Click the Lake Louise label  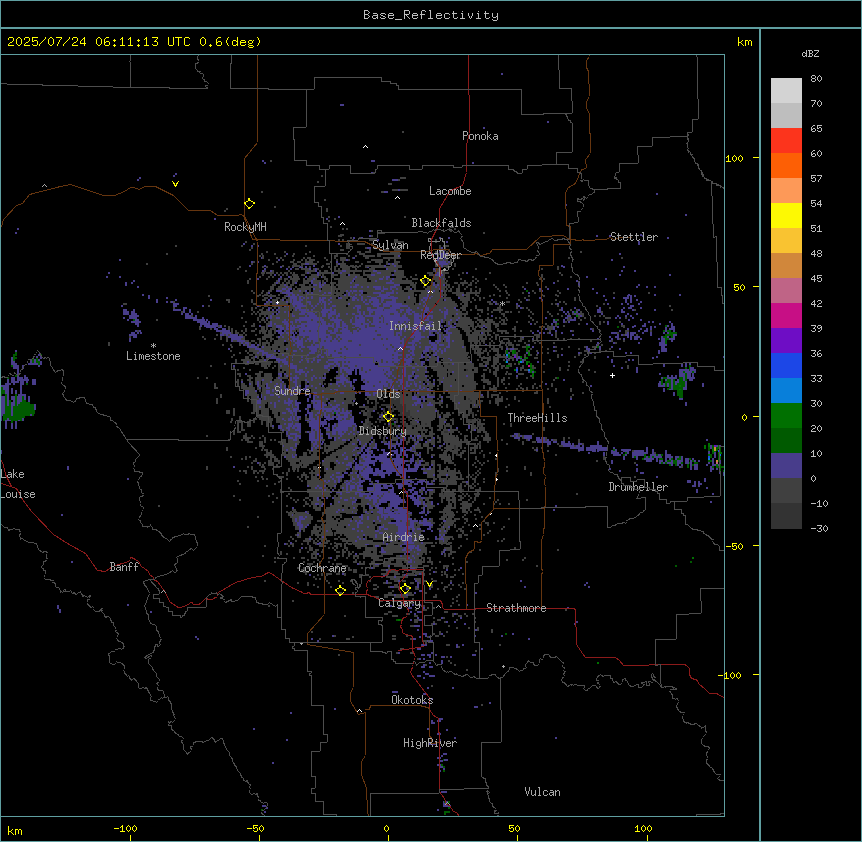18,484
